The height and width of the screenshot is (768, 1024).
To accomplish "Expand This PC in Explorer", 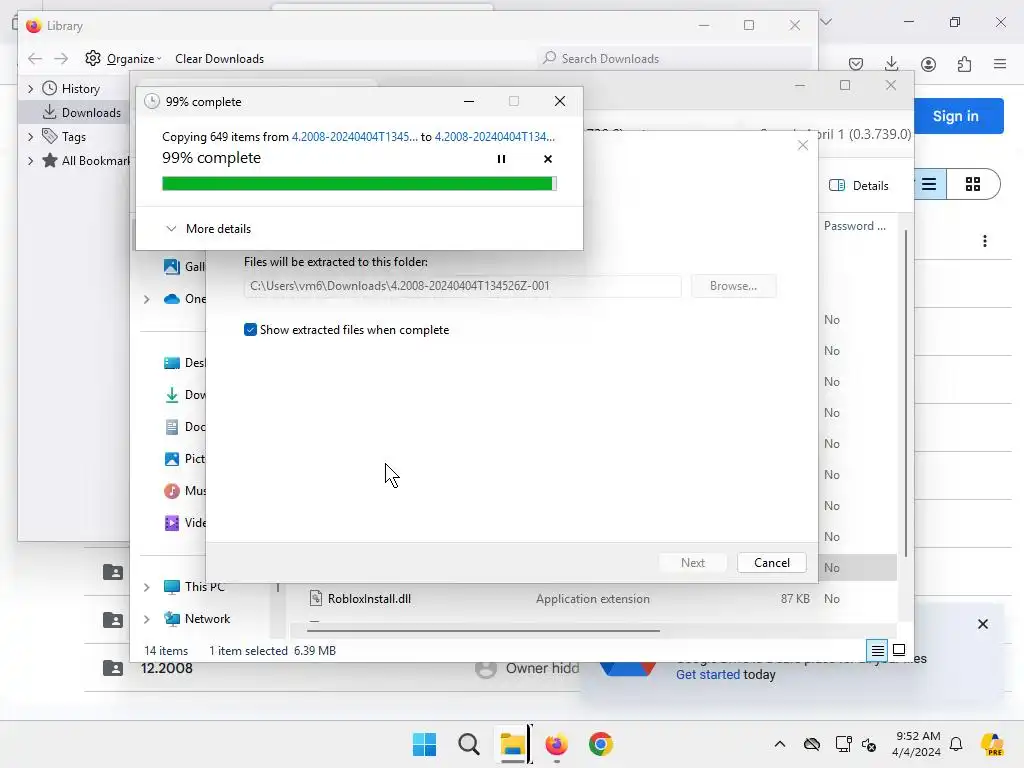I will (x=147, y=587).
